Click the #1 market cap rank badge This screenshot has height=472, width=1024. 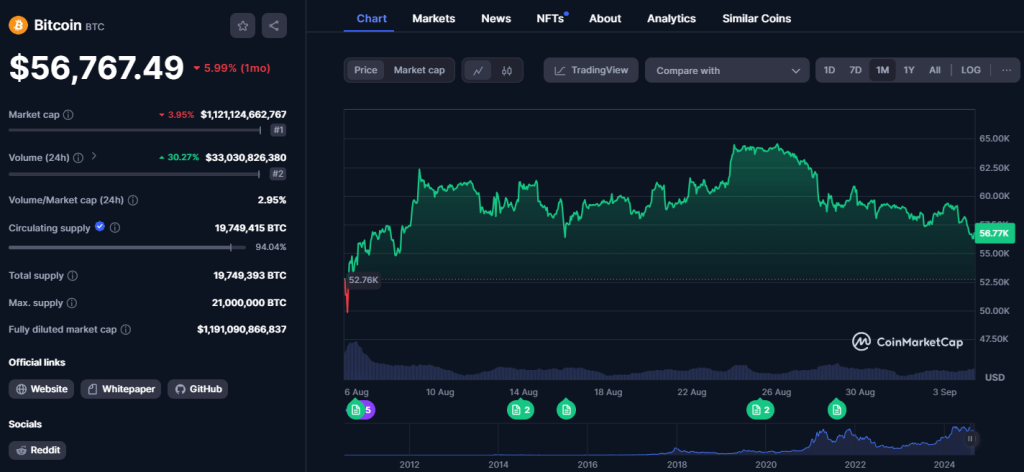pos(278,131)
